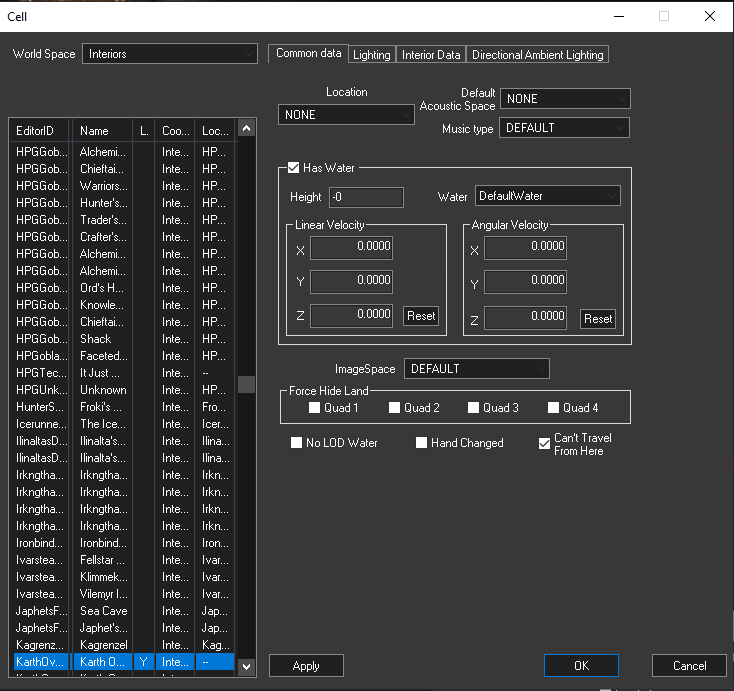Select the Froki's cell row

(124, 407)
